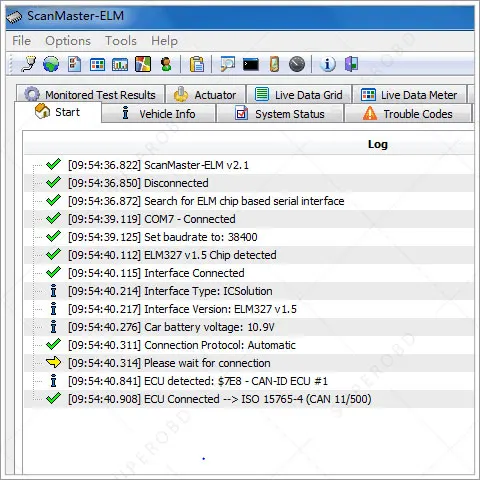This screenshot has height=480, width=480.
Task: Select 'Connection Protocol: Automatic' log entry
Action: 249,345
